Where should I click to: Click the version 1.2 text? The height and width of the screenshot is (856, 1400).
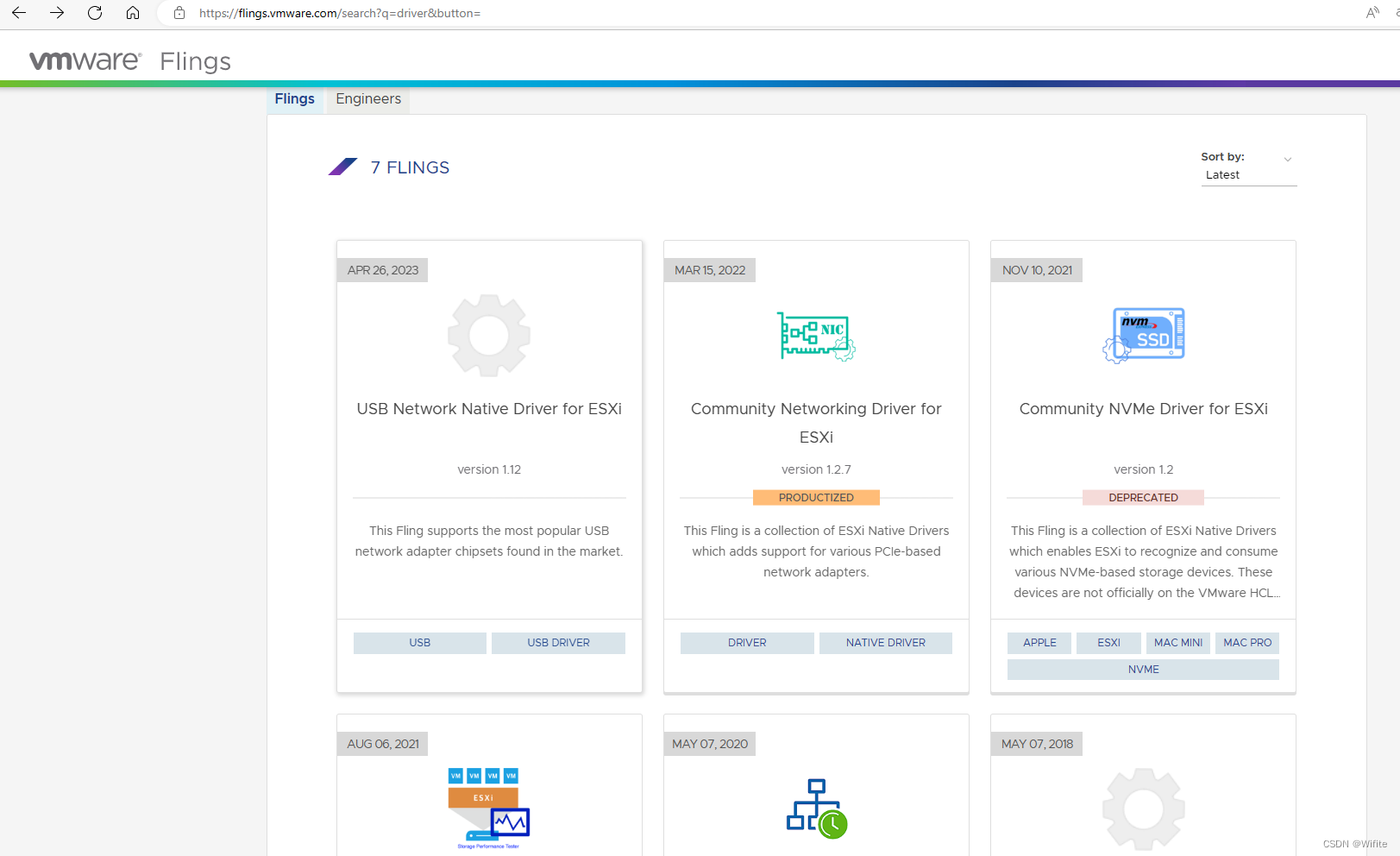click(x=1144, y=469)
